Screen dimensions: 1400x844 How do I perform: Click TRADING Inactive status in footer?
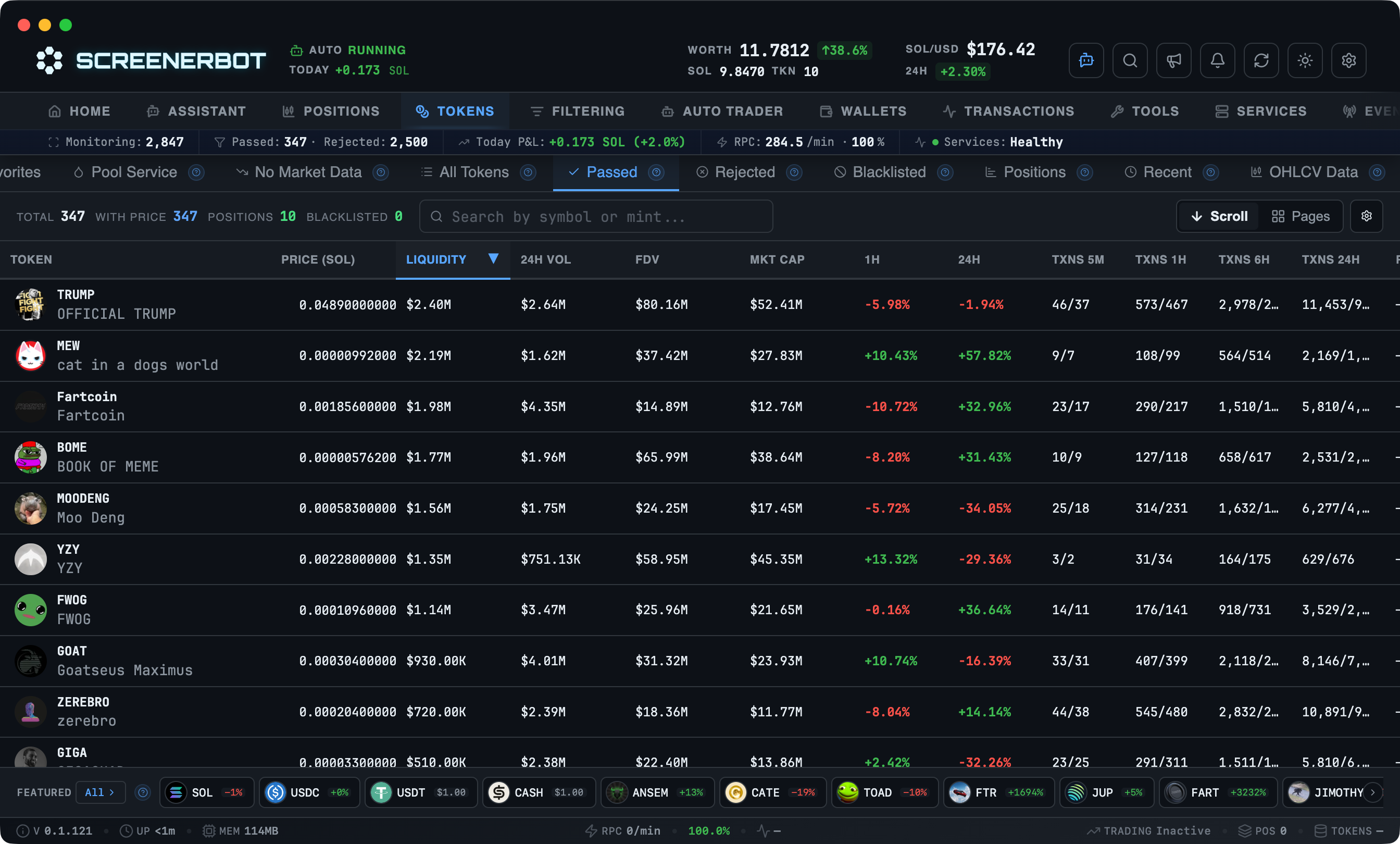(1148, 830)
